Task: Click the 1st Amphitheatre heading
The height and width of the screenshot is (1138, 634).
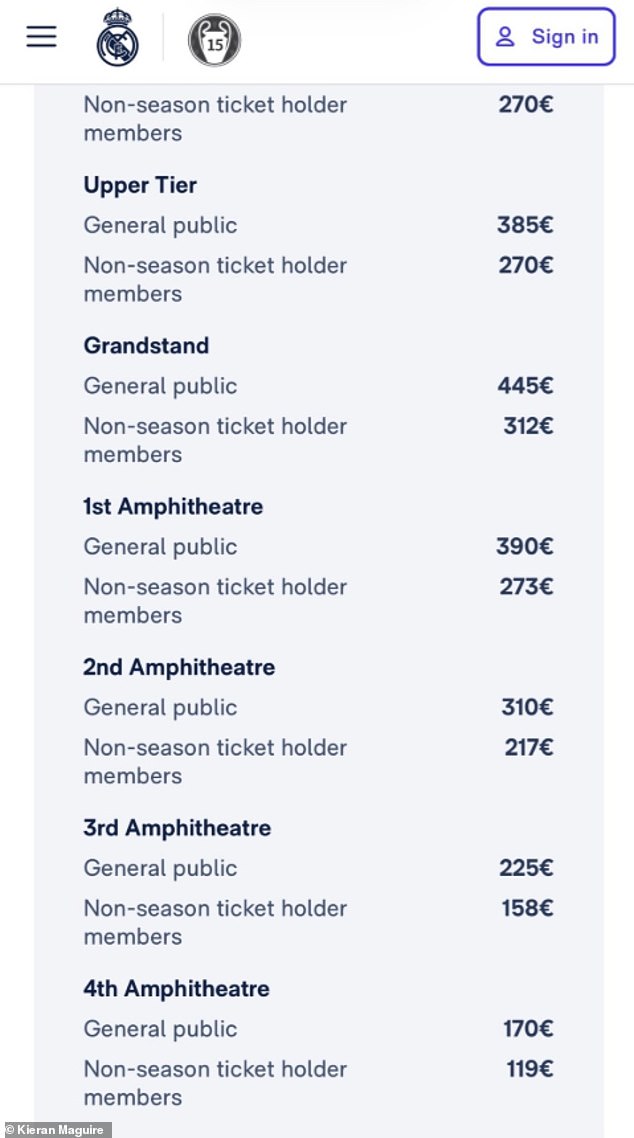Action: pos(173,507)
